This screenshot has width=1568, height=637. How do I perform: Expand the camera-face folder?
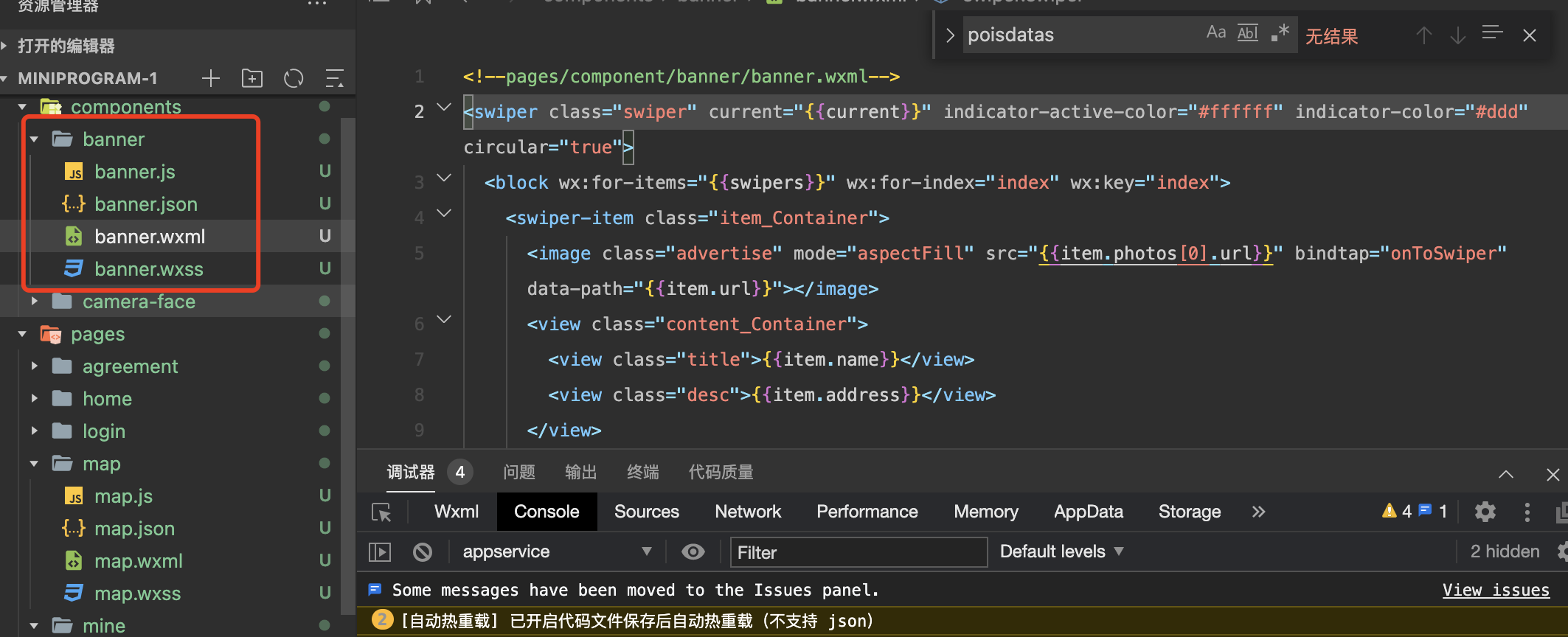pyautogui.click(x=35, y=302)
